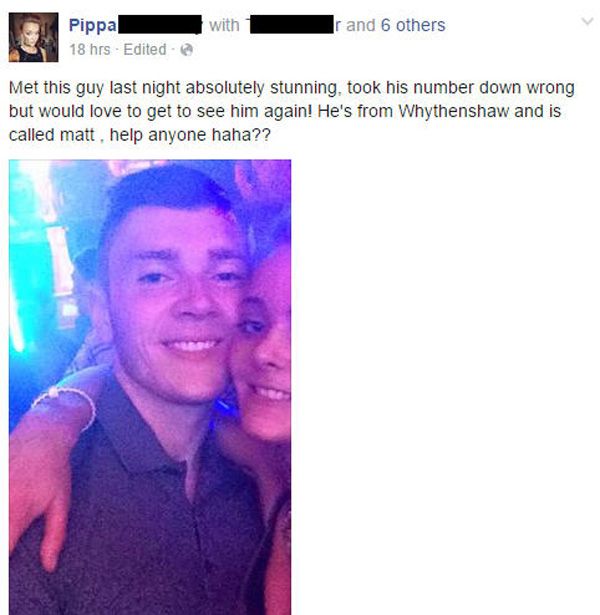Click the blank area beside the photo
Screen dimensions: 600x615
point(445,387)
